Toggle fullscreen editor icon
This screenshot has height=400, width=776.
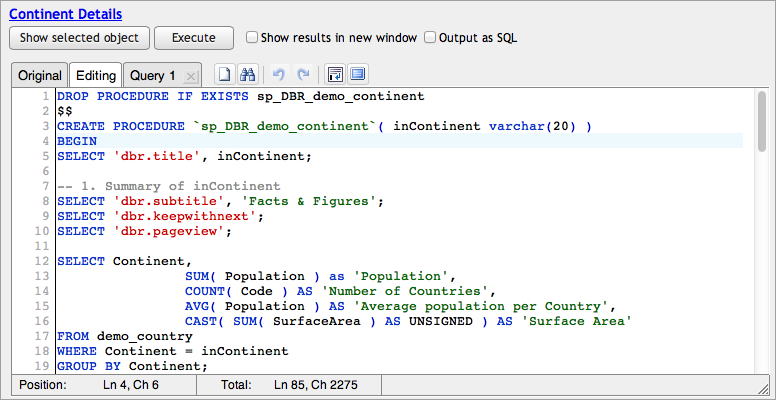[x=357, y=75]
